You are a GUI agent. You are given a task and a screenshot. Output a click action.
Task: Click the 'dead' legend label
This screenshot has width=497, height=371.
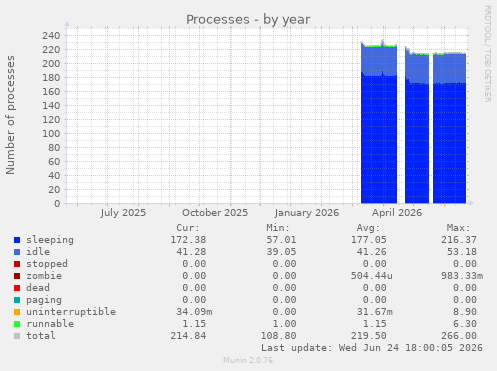pyautogui.click(x=38, y=288)
